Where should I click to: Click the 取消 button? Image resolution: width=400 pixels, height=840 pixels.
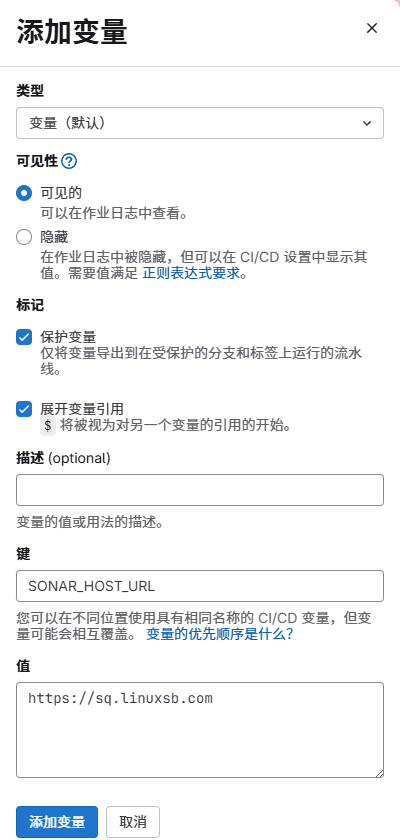tap(133, 822)
